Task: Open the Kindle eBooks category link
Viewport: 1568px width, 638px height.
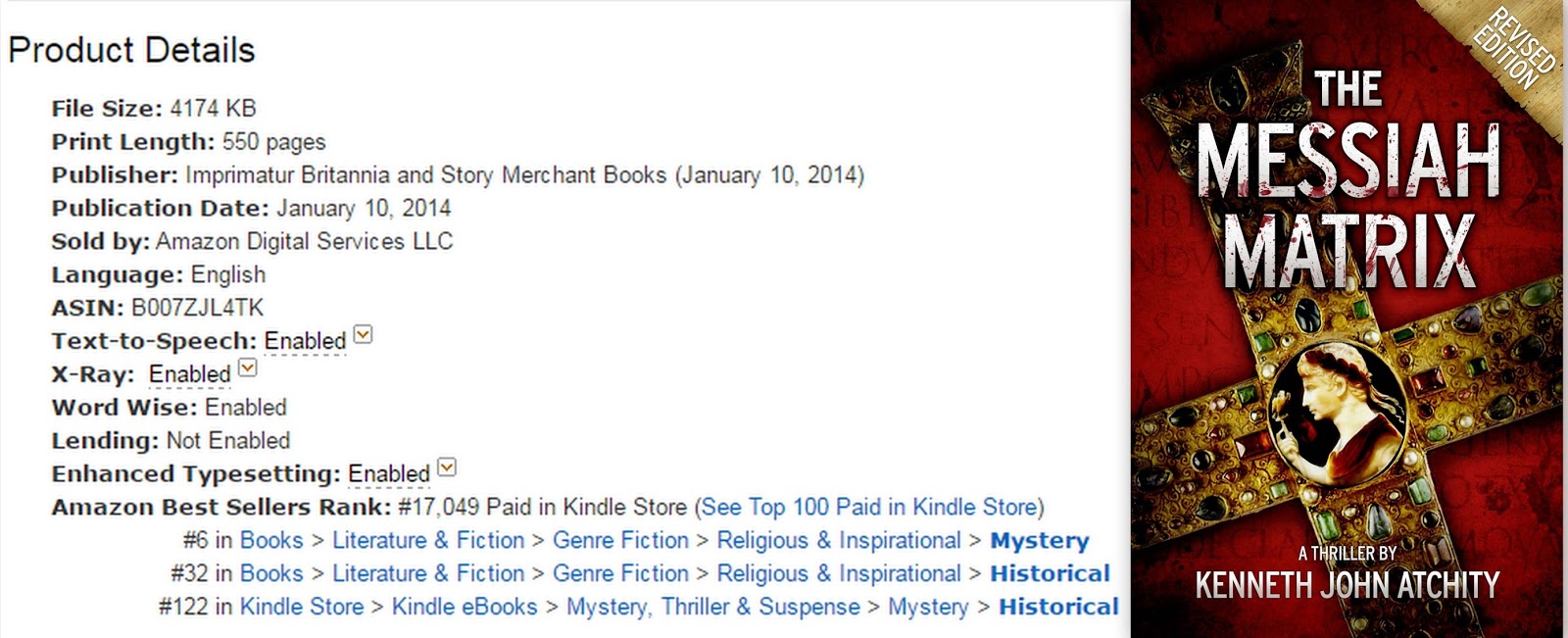Action: [465, 608]
